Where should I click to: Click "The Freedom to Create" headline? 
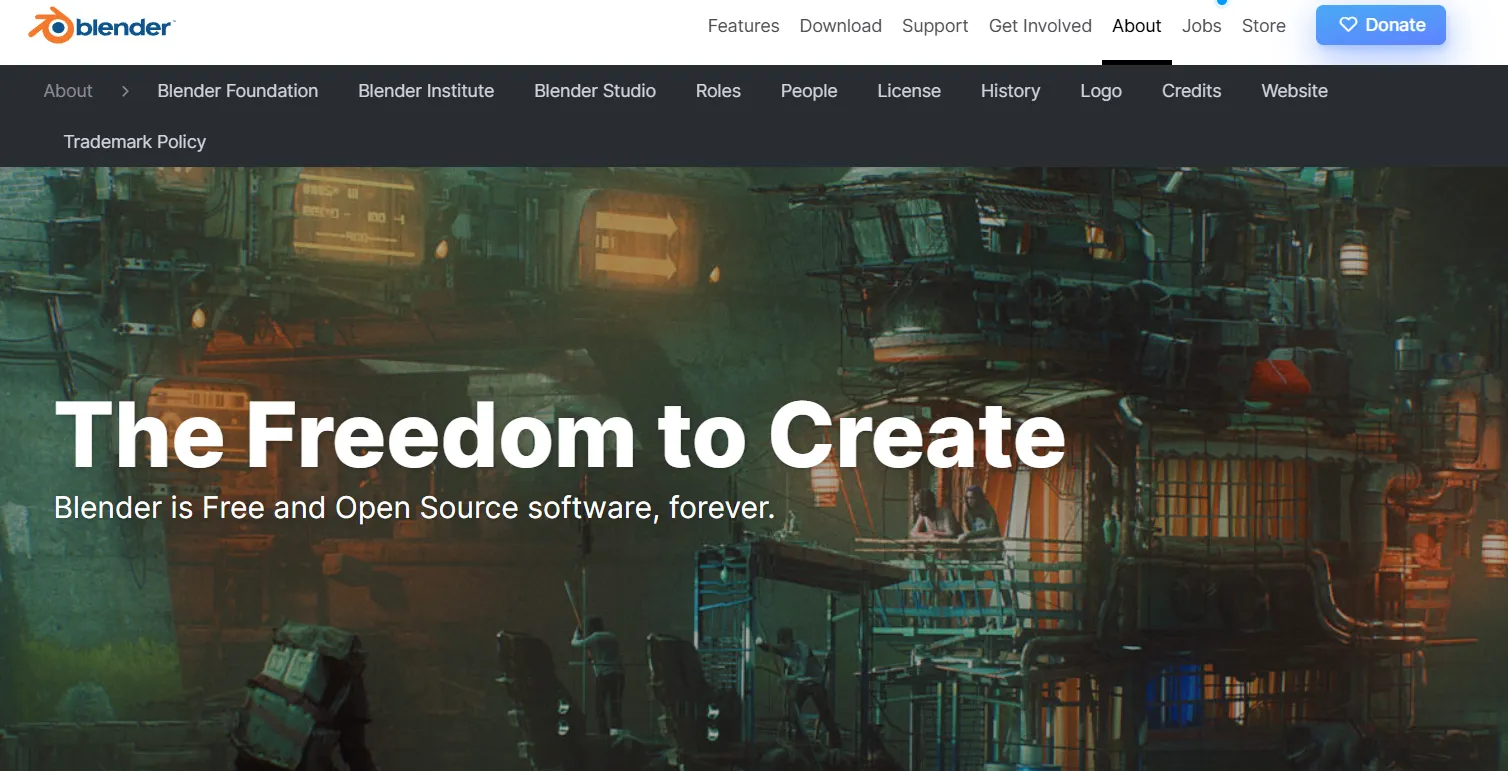pyautogui.click(x=560, y=435)
